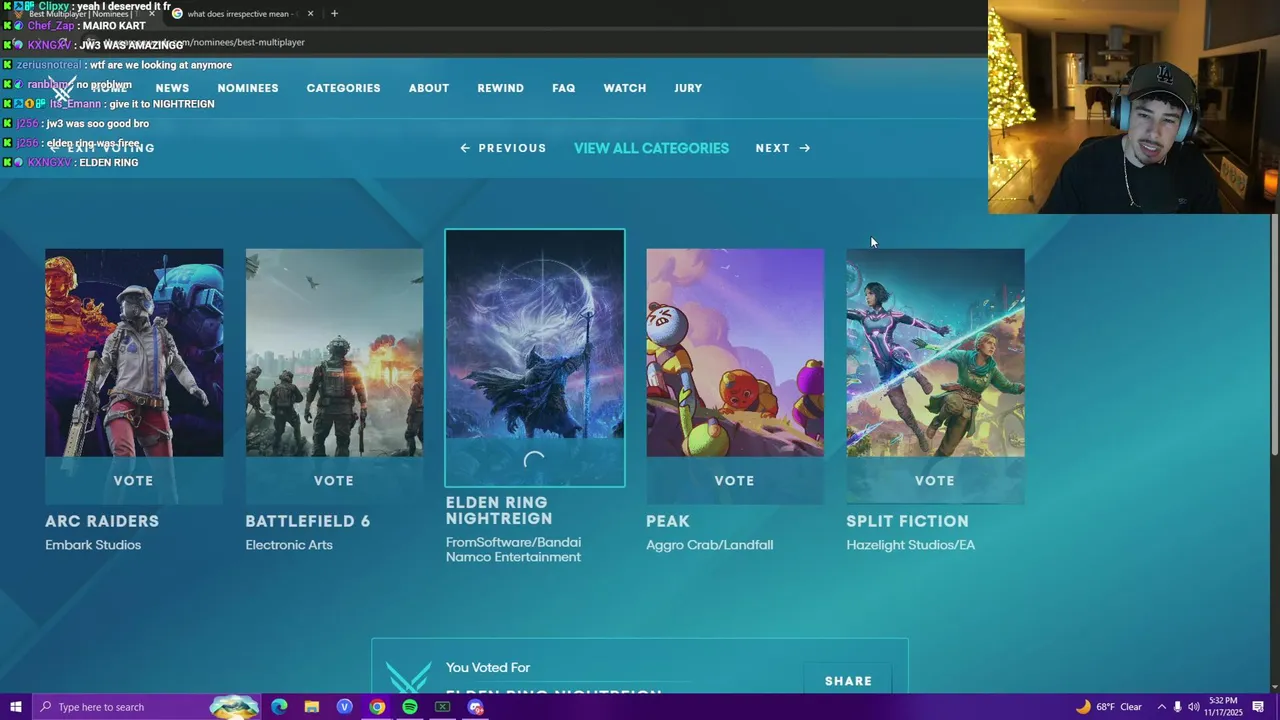The height and width of the screenshot is (720, 1280).
Task: Click the Elden Ring Nightreign cover art
Action: point(535,335)
